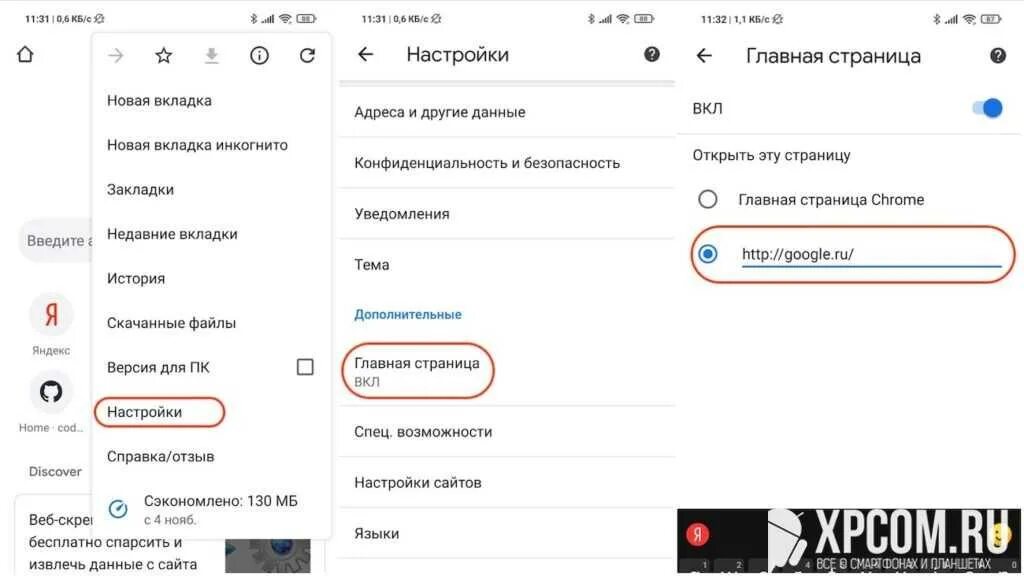Screen dimensions: 1024x576
Task: Edit the http://google.ru/ URL field
Action: click(871, 255)
